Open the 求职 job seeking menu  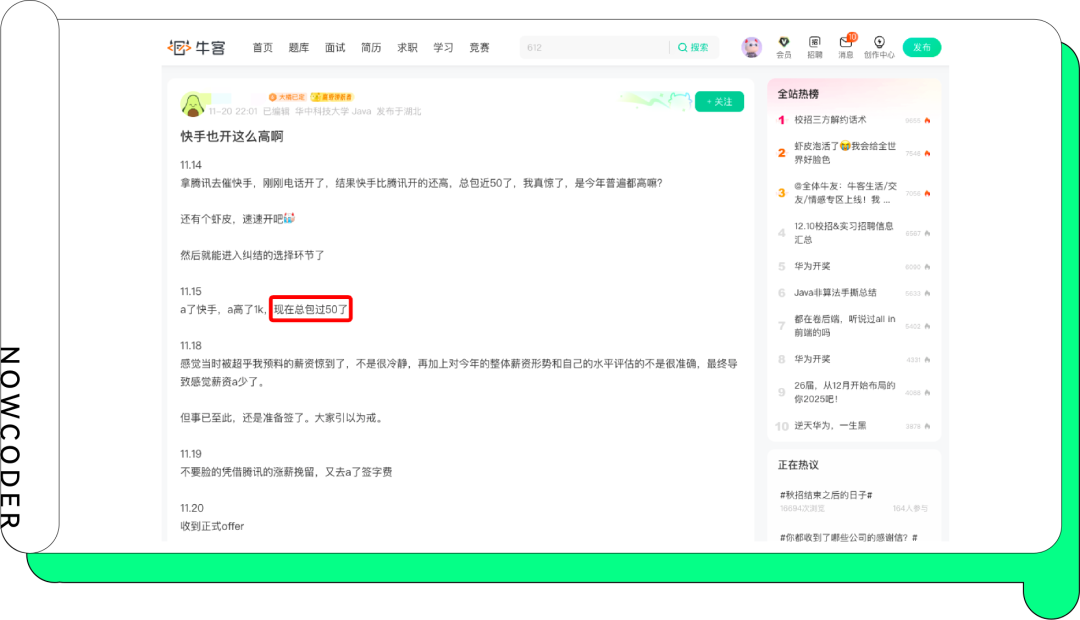pyautogui.click(x=407, y=48)
